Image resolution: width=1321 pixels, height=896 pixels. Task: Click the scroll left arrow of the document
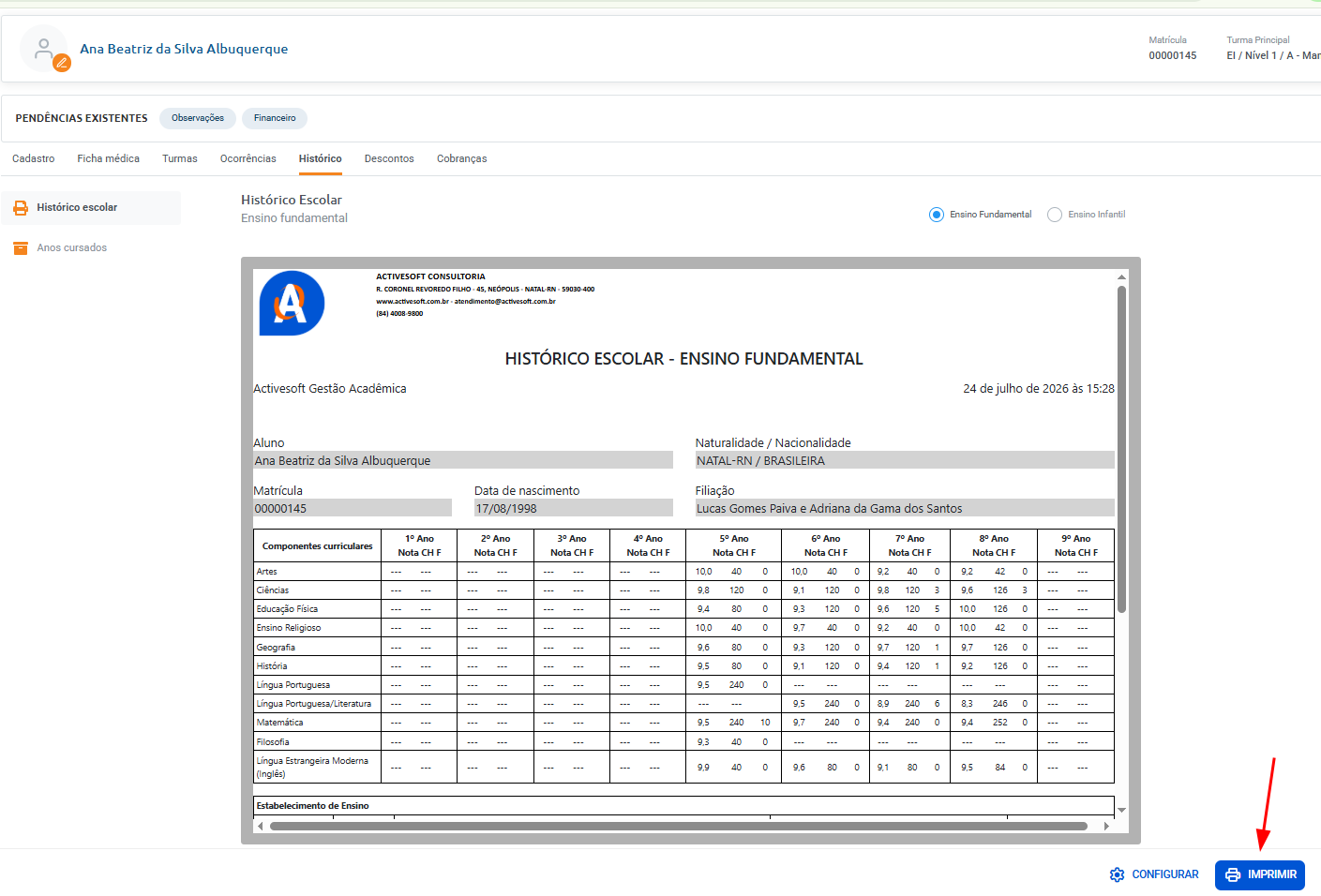click(261, 827)
